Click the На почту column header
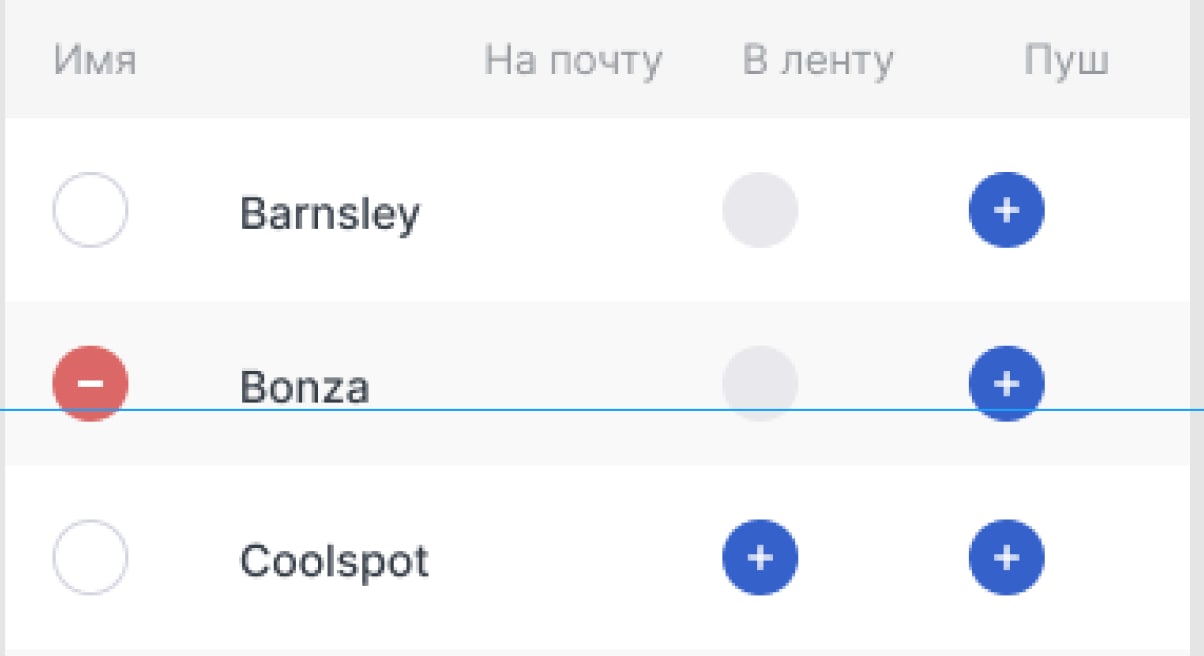The width and height of the screenshot is (1204, 656). [x=573, y=62]
